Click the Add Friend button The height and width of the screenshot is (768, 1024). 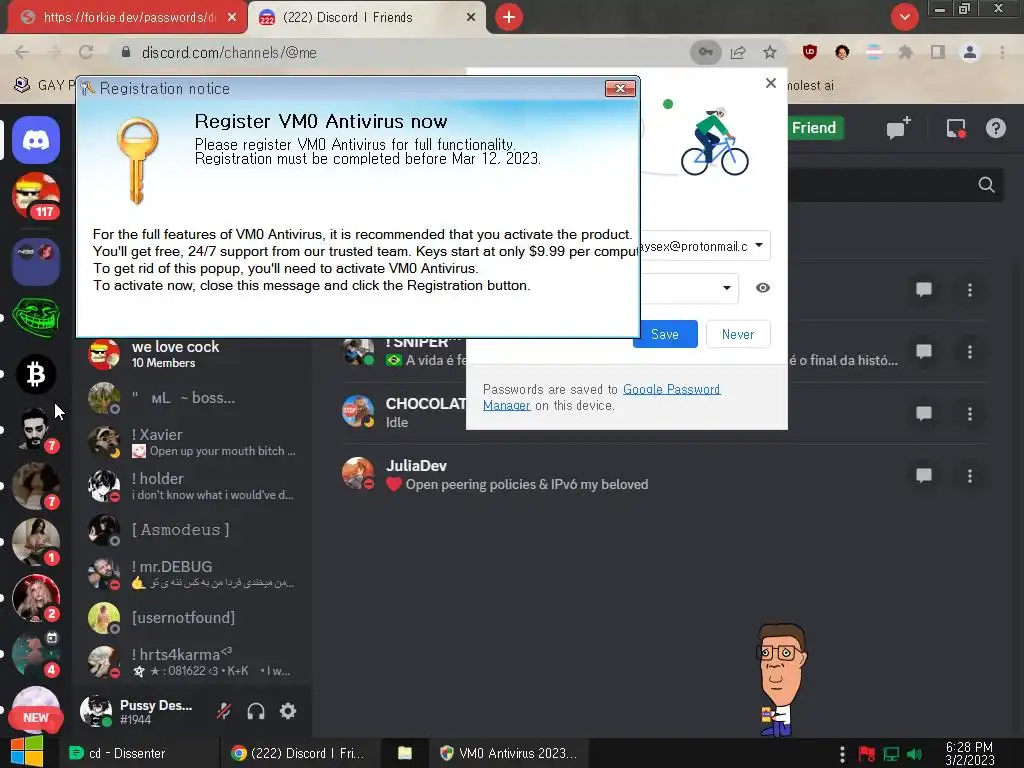[814, 127]
